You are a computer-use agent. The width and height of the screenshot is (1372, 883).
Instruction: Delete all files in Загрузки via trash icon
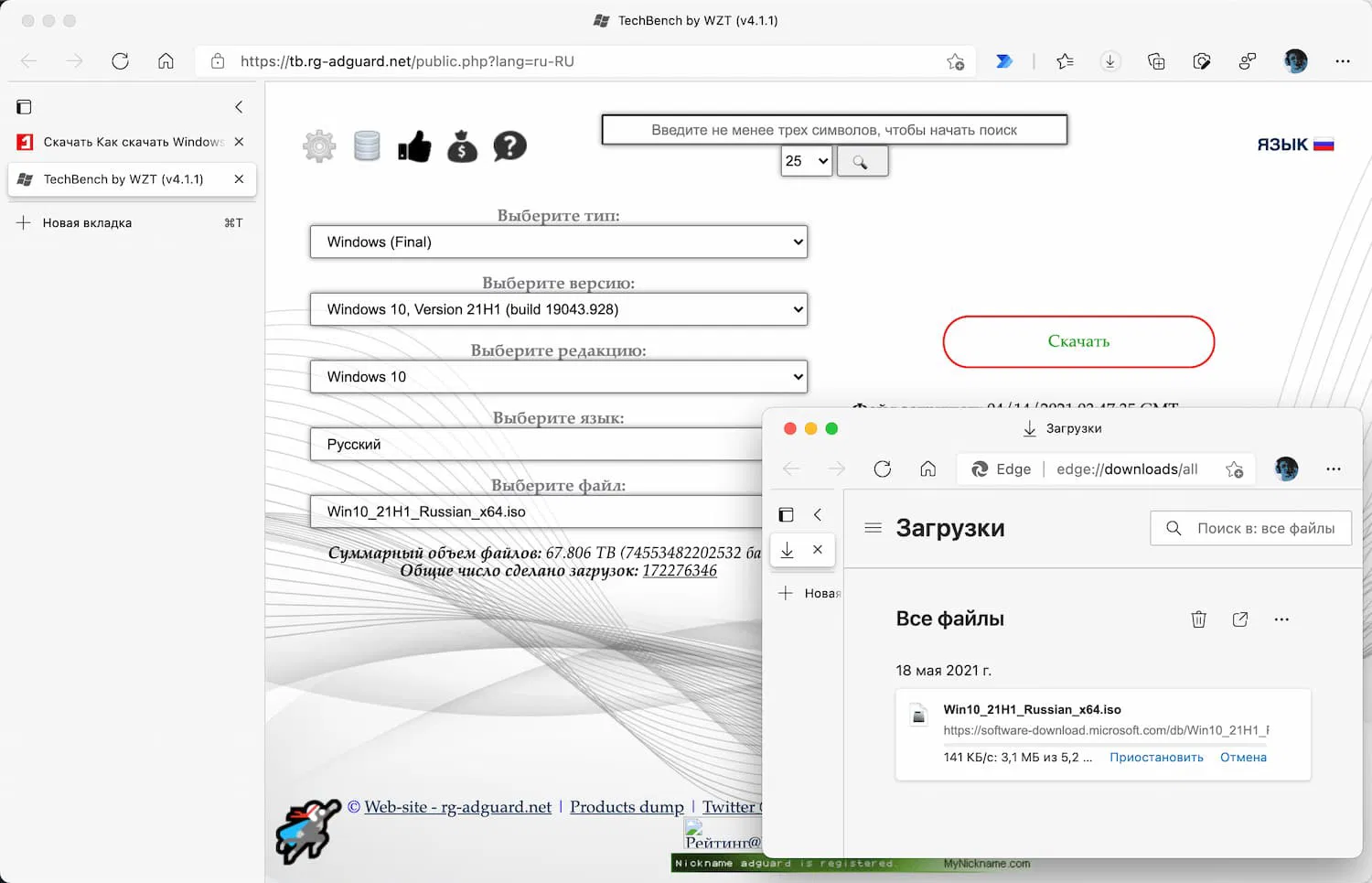1198,619
